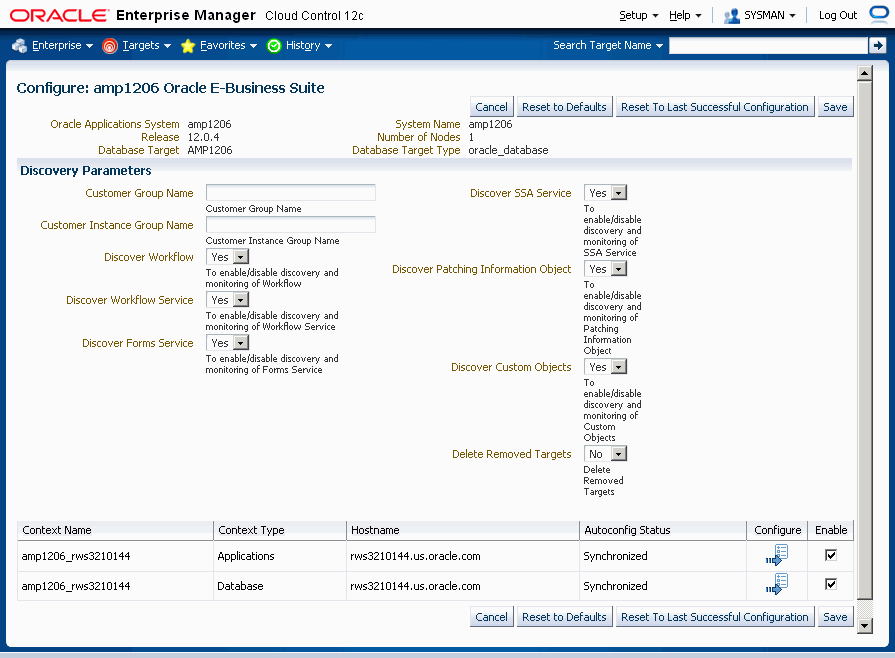
Task: Uncheck Enable for the Applications context row
Action: tap(831, 555)
